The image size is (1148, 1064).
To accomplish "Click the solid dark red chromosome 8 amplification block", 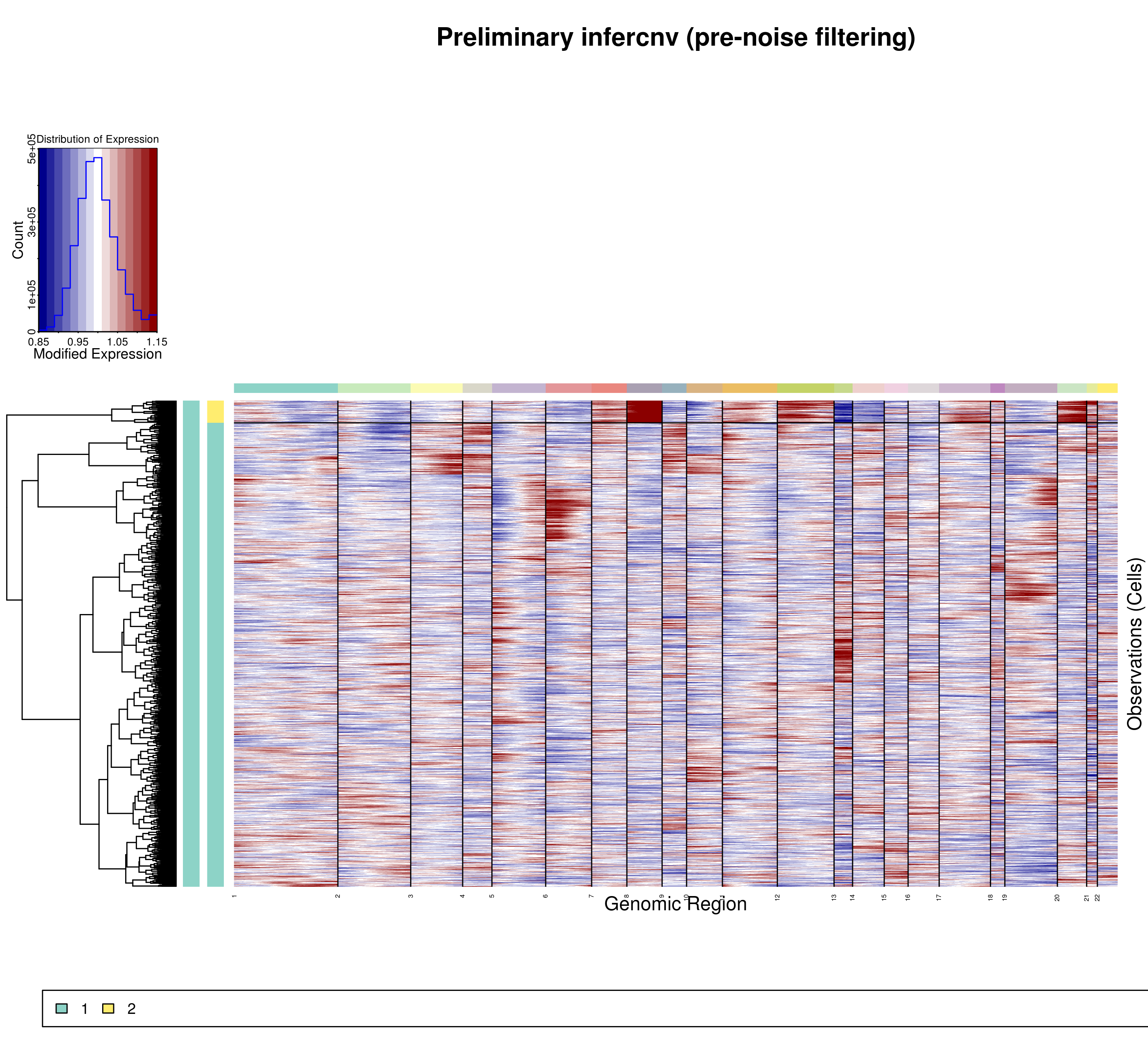I will pyautogui.click(x=644, y=412).
